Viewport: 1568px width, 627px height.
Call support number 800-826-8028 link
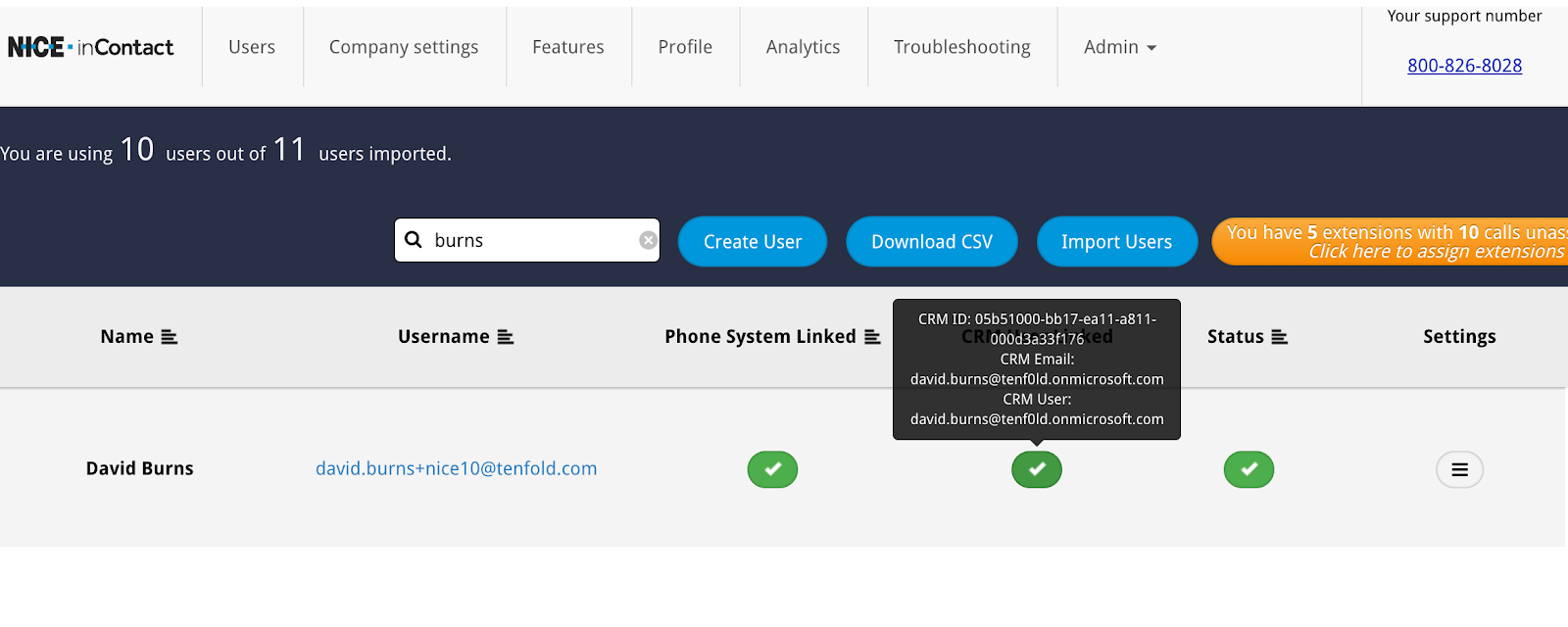click(x=1464, y=66)
